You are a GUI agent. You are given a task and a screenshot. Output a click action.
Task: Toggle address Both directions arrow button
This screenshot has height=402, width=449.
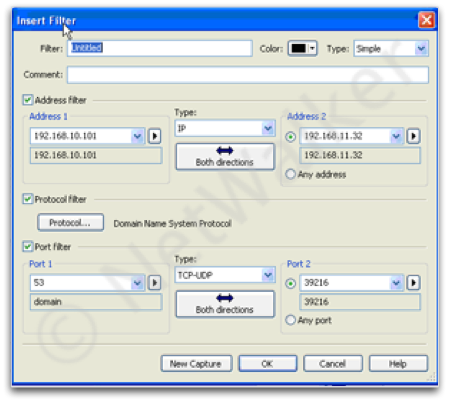[x=225, y=157]
